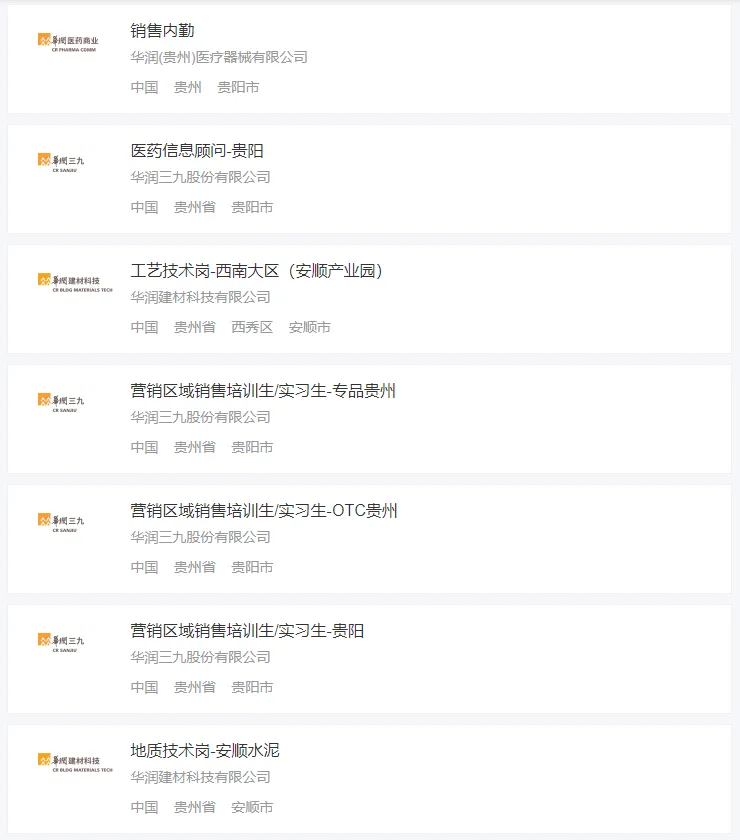Click the CR Sanjiu logo beside 医药信息顾问-贵阳
The height and width of the screenshot is (840, 740).
click(x=61, y=161)
